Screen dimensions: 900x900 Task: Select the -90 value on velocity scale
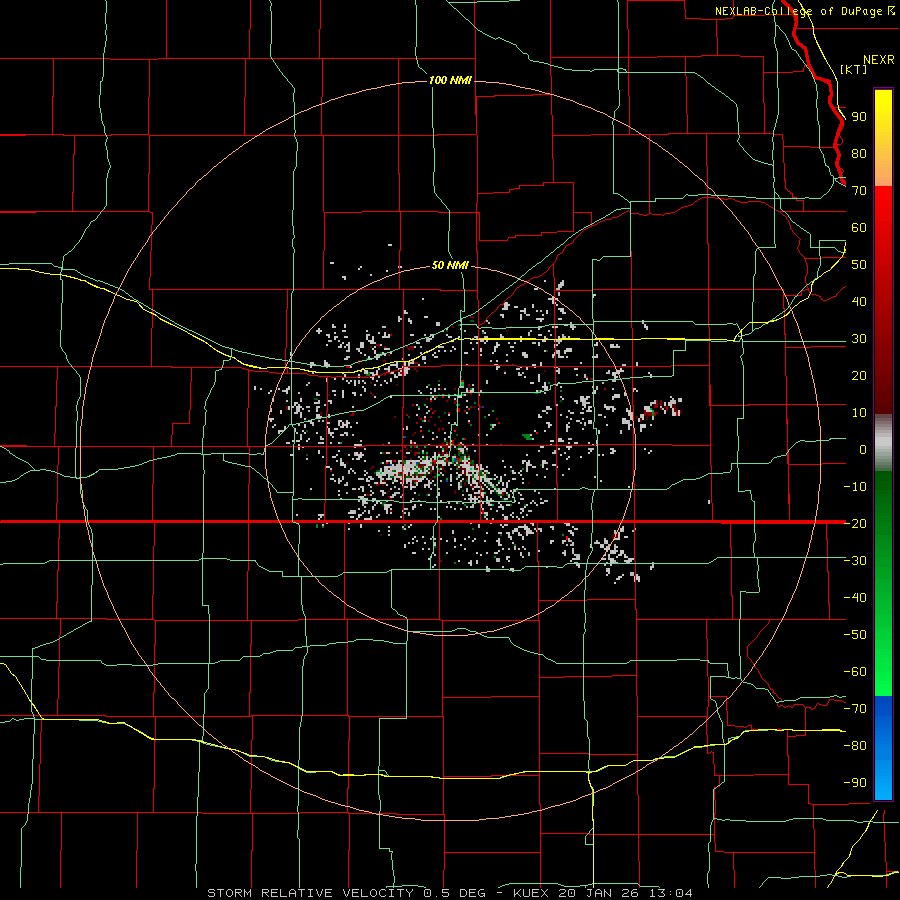coord(855,783)
